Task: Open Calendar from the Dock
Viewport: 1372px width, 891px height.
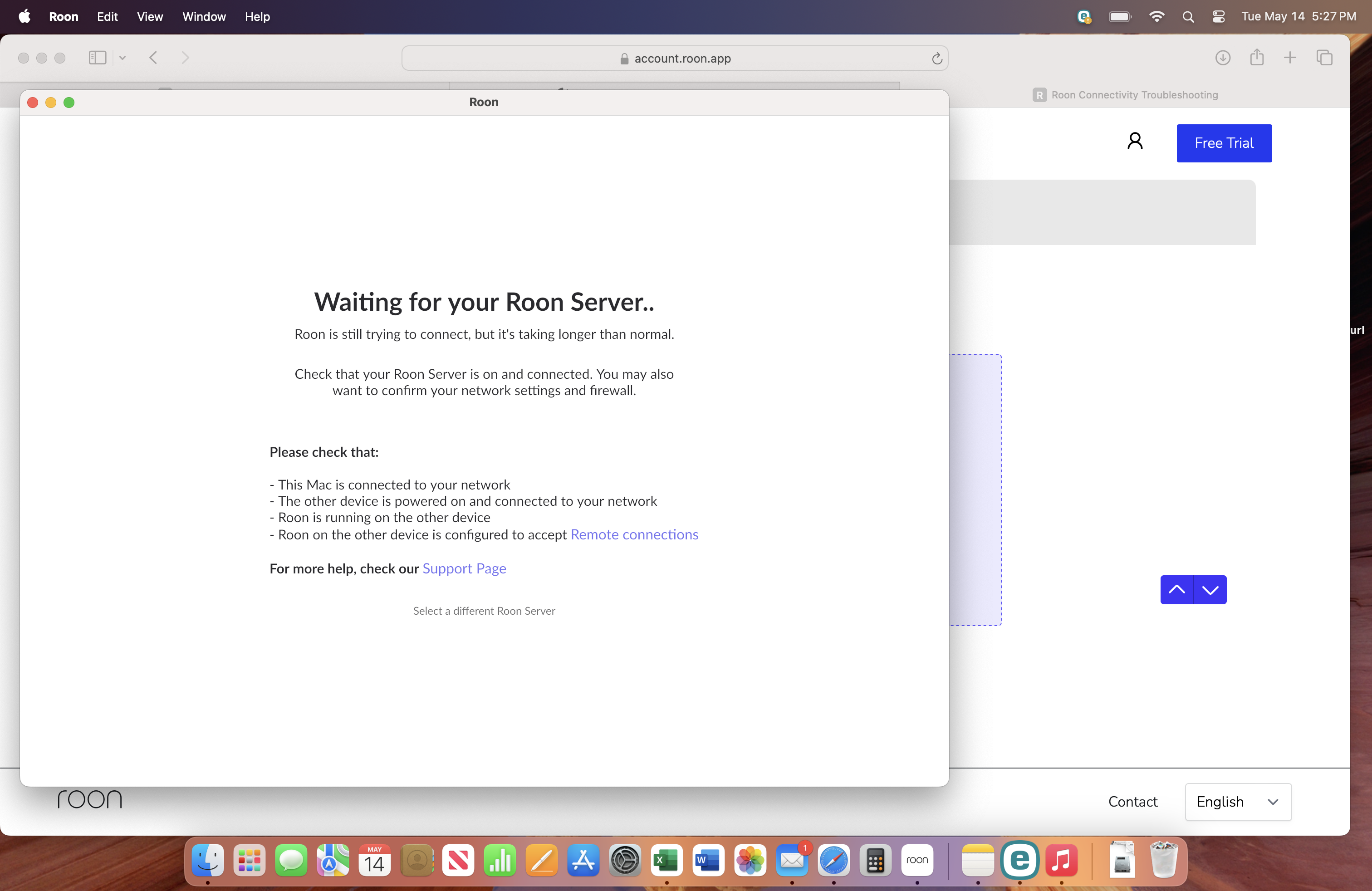Action: point(374,861)
